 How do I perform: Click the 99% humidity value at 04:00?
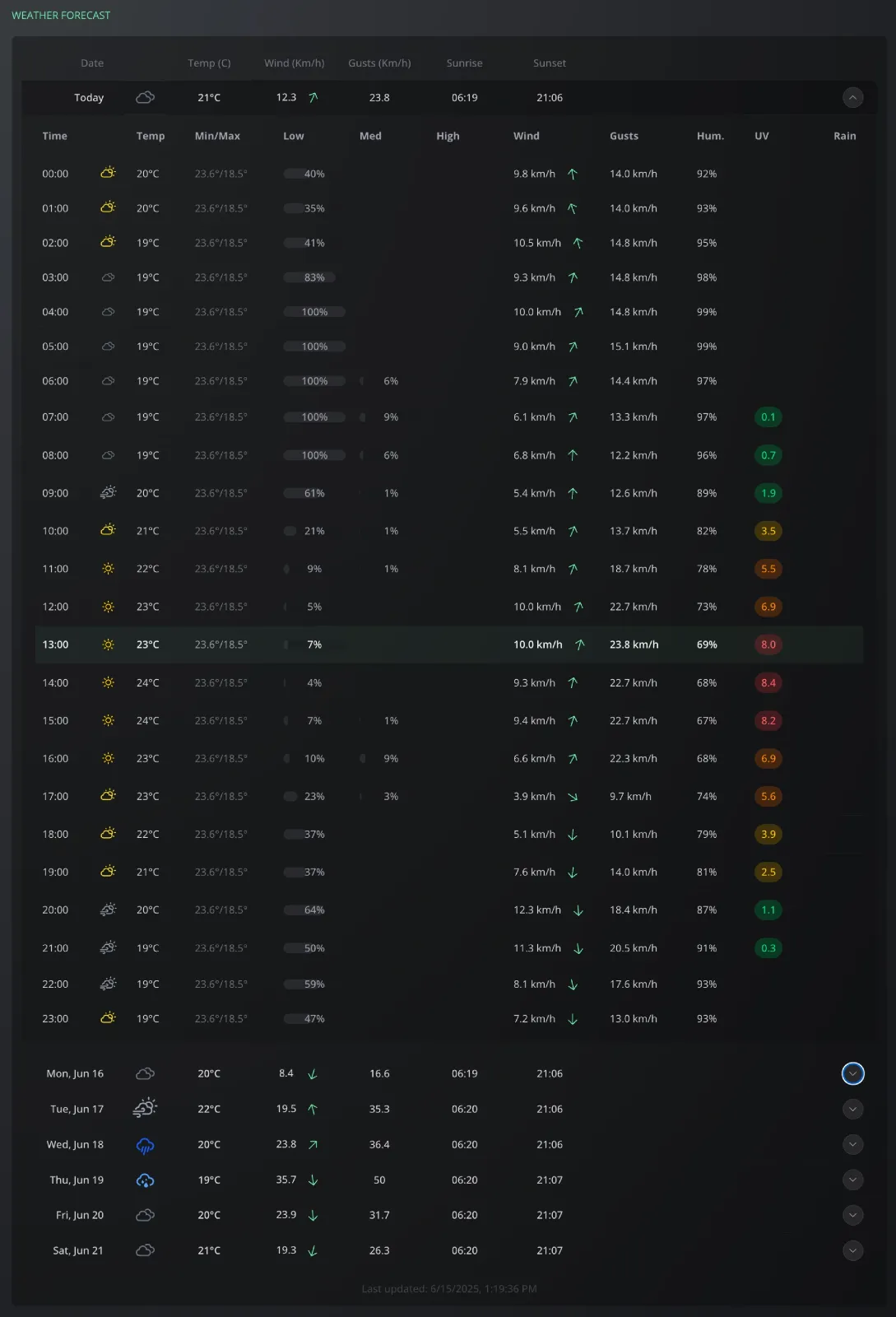coord(707,312)
